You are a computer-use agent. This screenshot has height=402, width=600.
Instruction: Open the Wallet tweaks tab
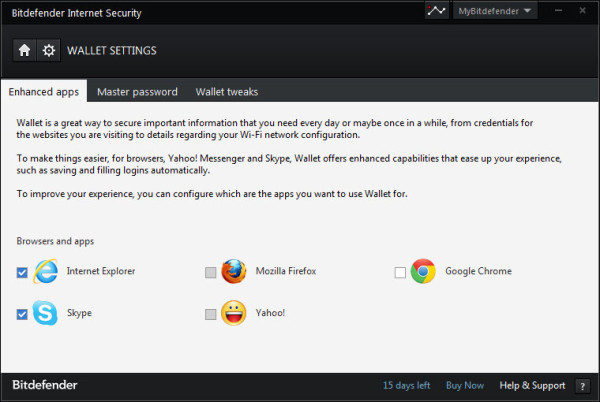[227, 92]
